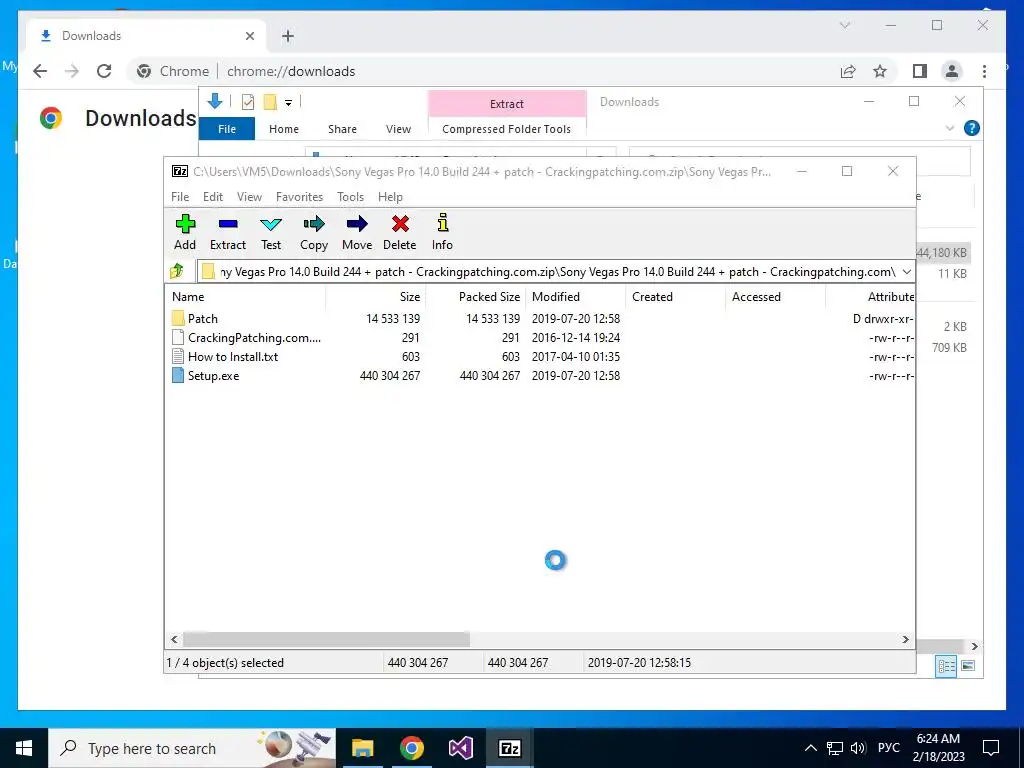Open the 7-Zip Tools menu
This screenshot has height=768, width=1024.
tap(350, 197)
